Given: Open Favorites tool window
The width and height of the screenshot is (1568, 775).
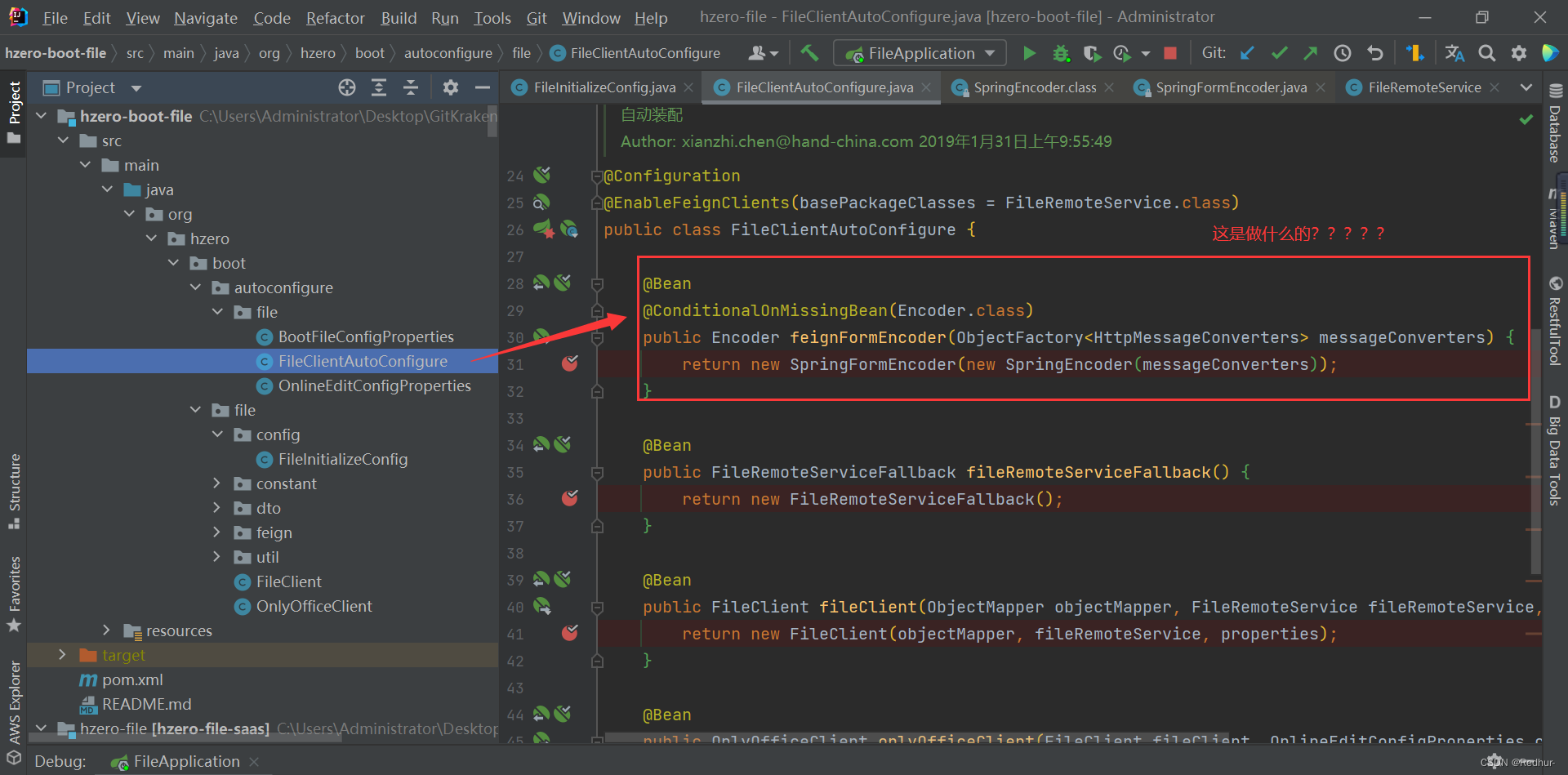Looking at the screenshot, I should click(x=14, y=594).
